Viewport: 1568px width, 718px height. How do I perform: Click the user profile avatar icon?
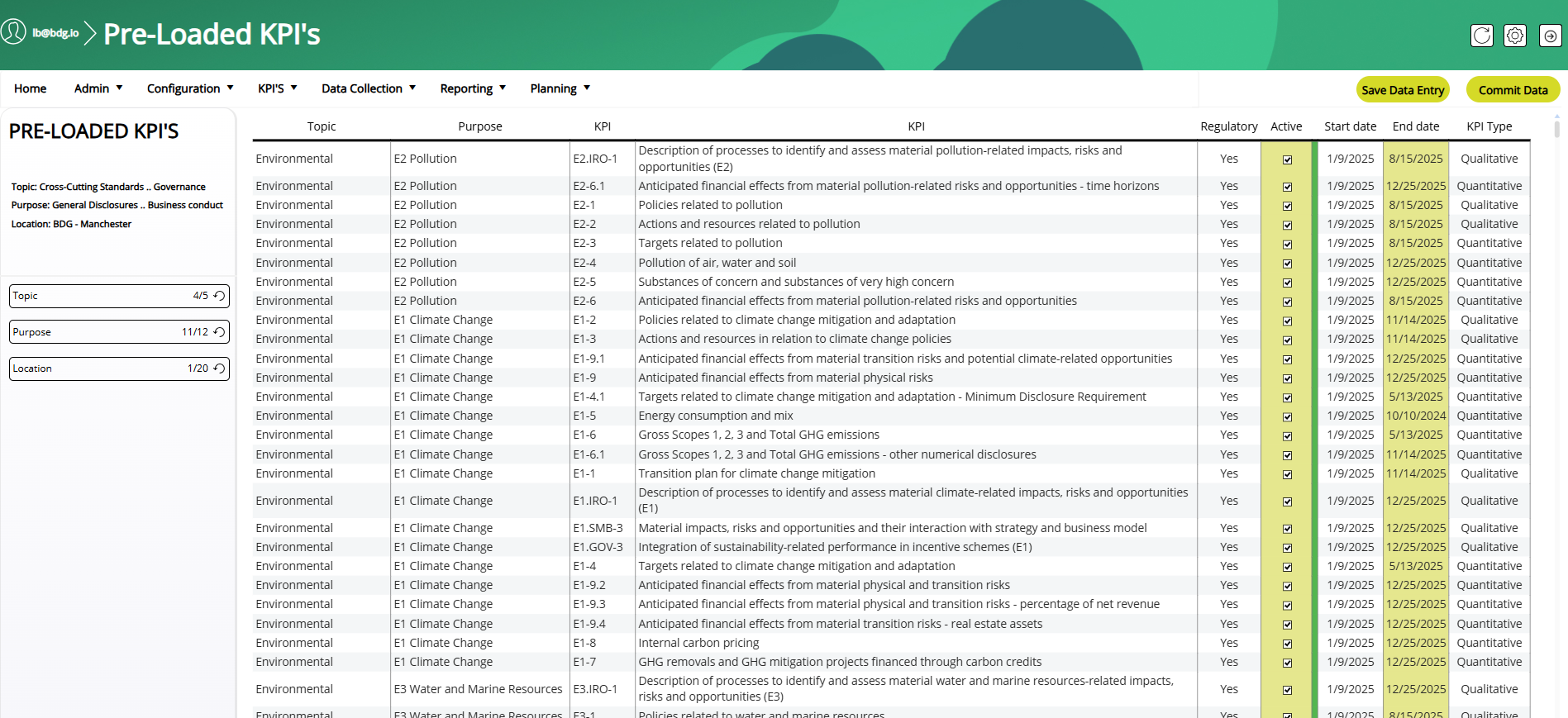(x=13, y=32)
